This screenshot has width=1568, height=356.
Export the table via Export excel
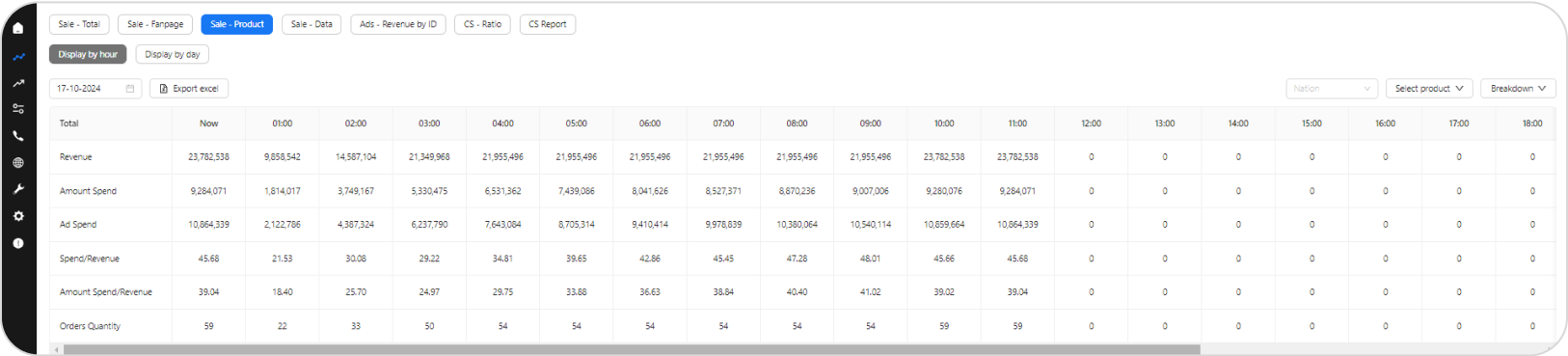[x=189, y=89]
